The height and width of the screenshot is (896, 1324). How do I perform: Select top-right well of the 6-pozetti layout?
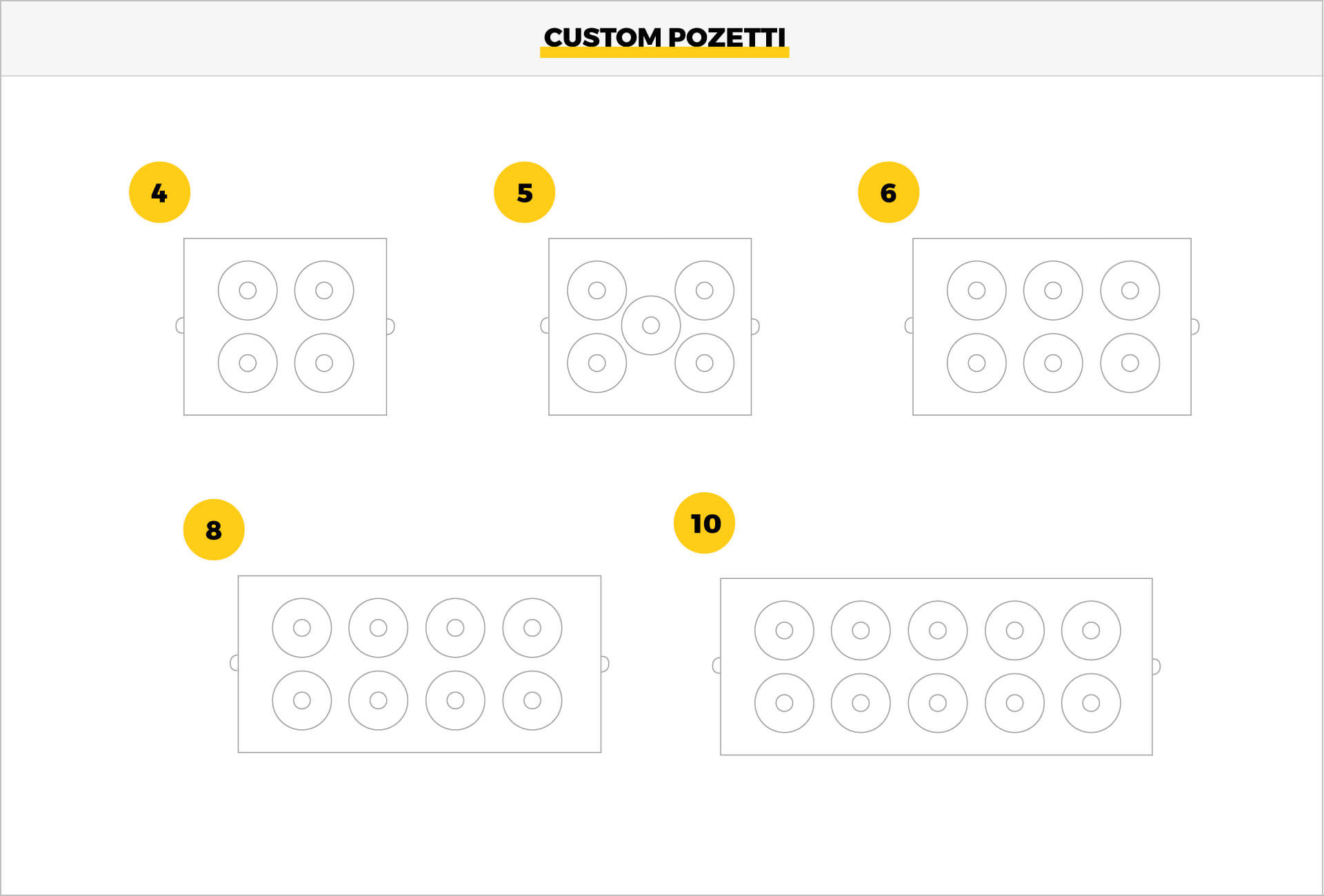(1130, 290)
